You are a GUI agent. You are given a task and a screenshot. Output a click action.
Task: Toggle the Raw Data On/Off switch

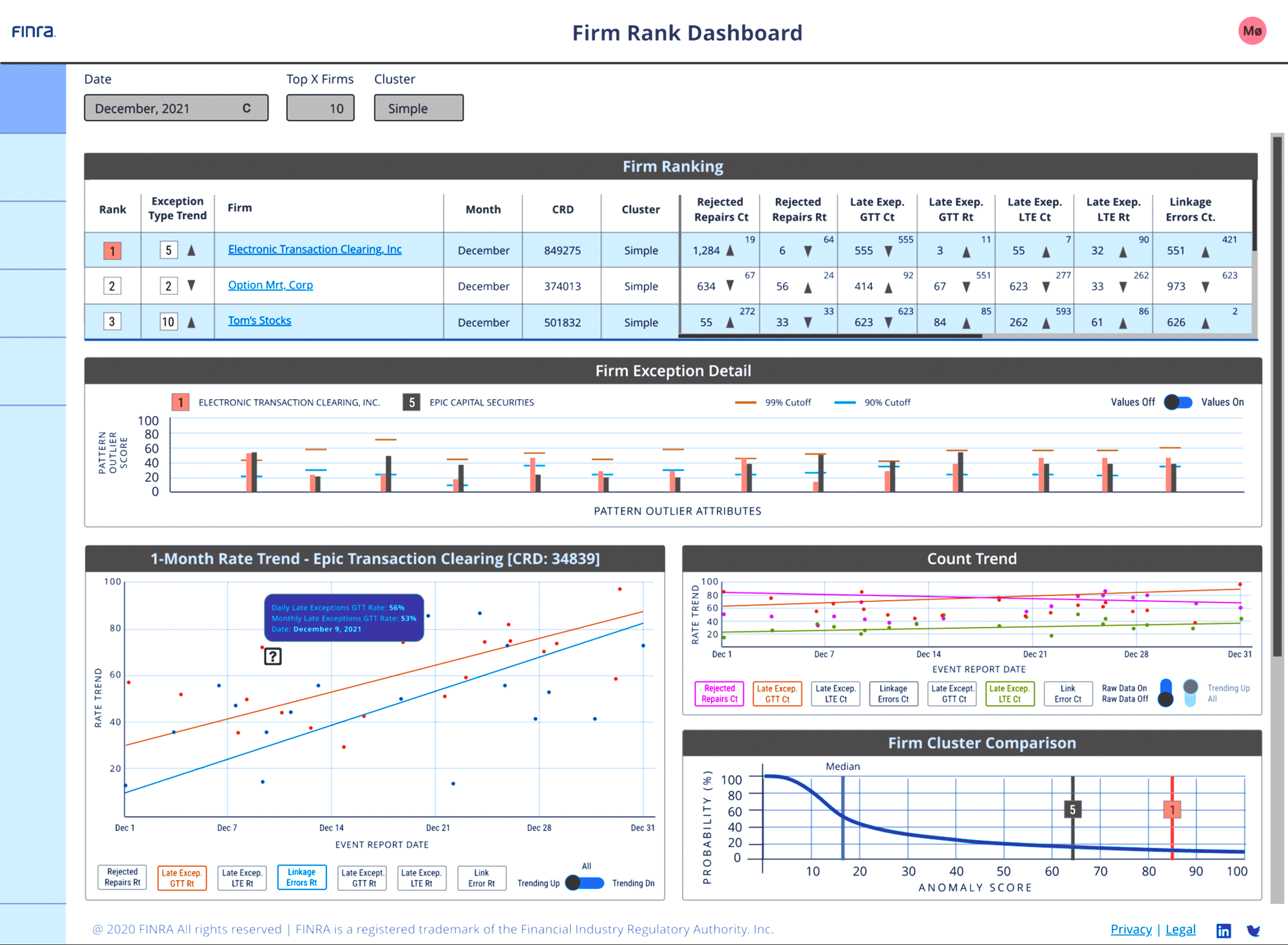[x=1166, y=693]
